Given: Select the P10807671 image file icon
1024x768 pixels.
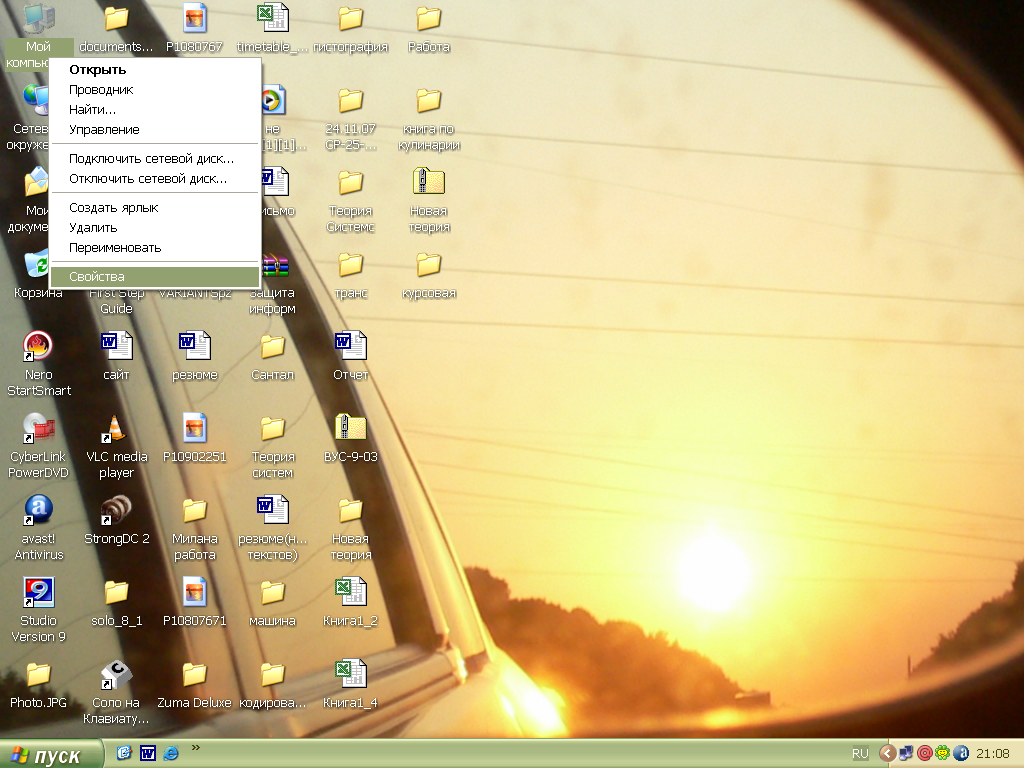Looking at the screenshot, I should pos(195,592).
